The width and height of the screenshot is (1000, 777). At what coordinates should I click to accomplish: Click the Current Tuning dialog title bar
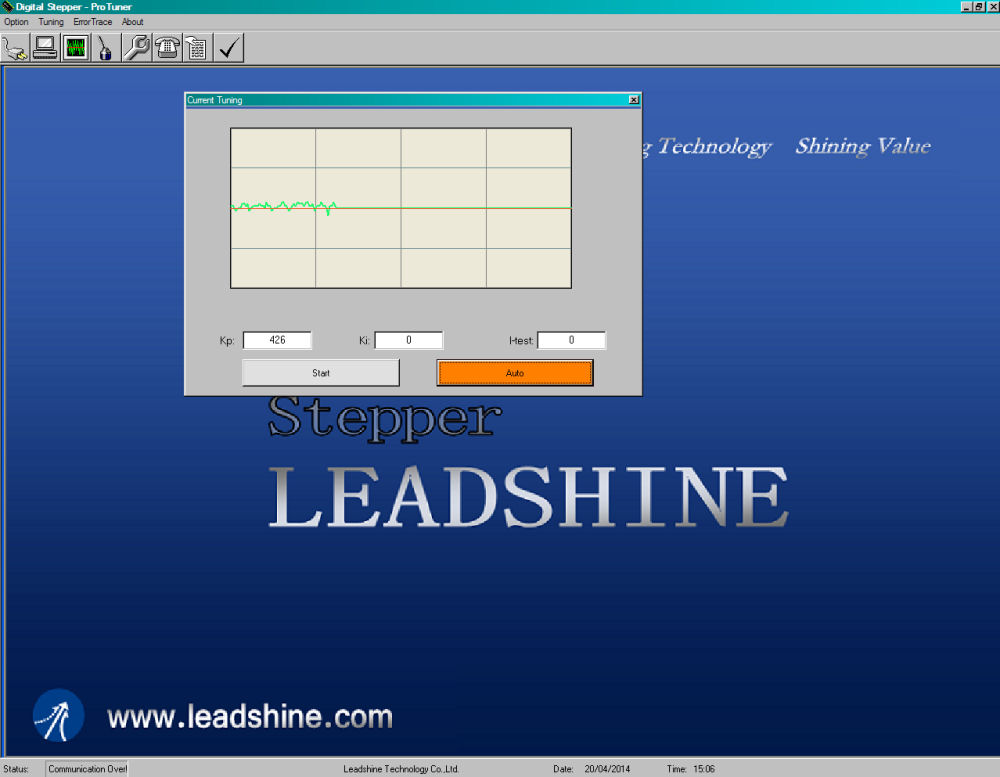click(x=400, y=100)
